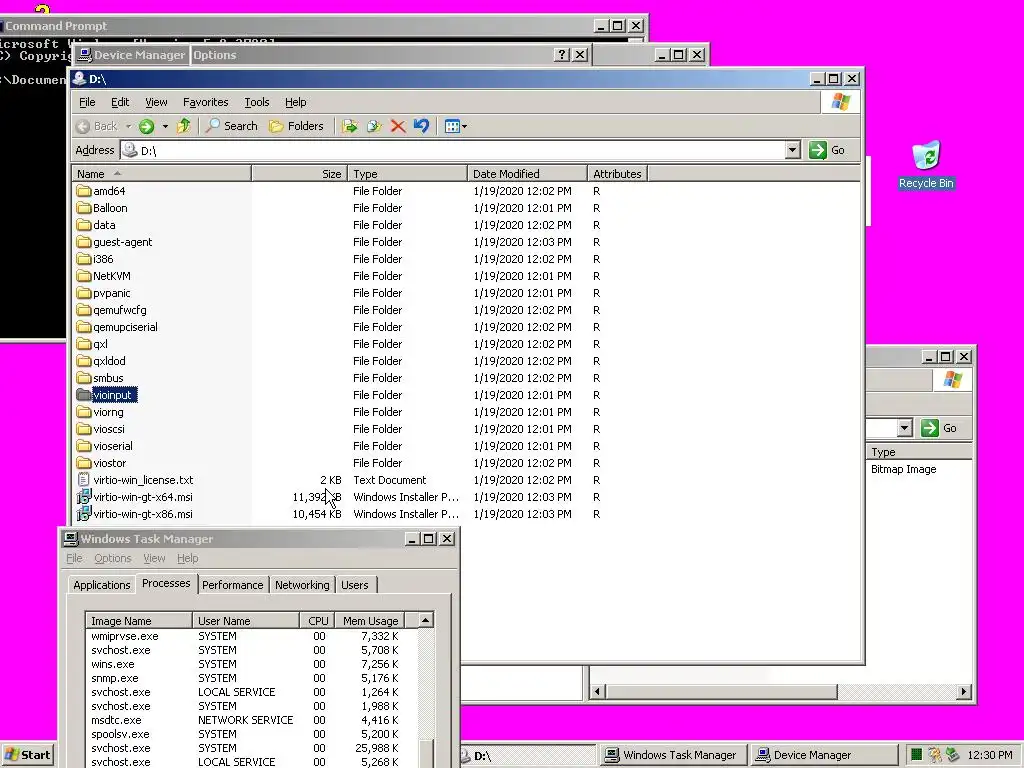Image resolution: width=1024 pixels, height=768 pixels.
Task: Select the Balloon folder icon
Action: [x=84, y=208]
